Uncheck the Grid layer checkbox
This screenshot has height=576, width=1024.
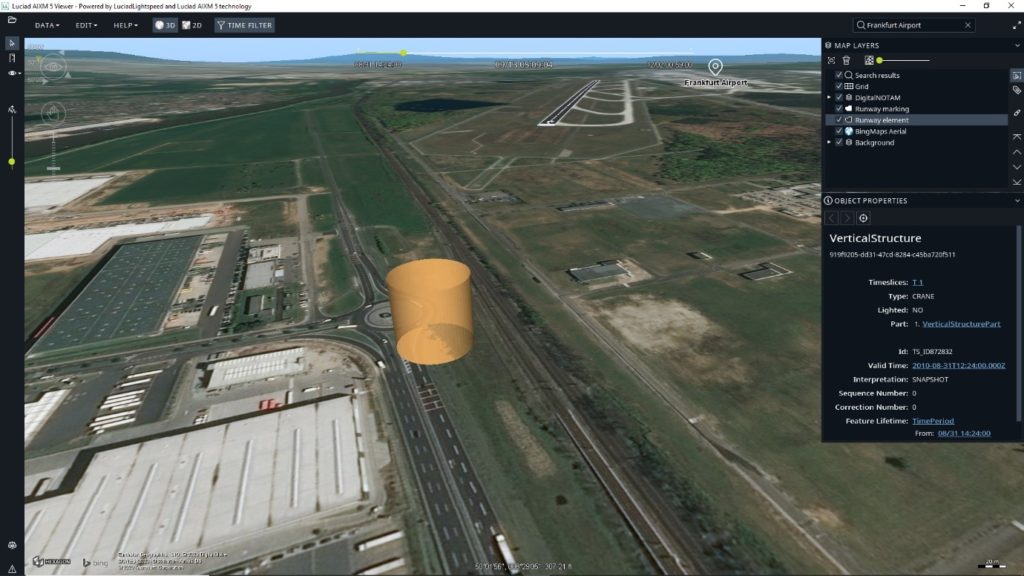838,87
